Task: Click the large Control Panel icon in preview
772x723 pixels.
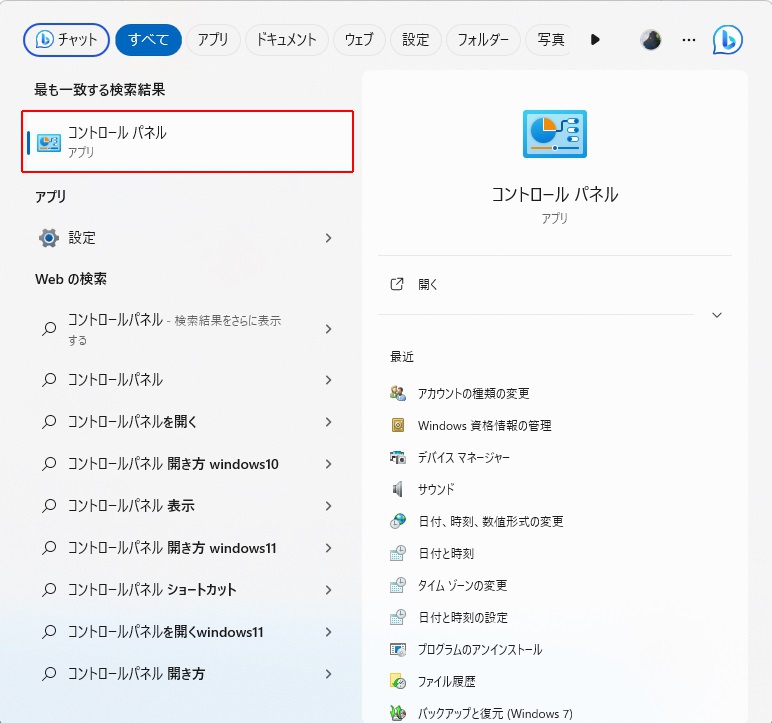Action: 554,134
